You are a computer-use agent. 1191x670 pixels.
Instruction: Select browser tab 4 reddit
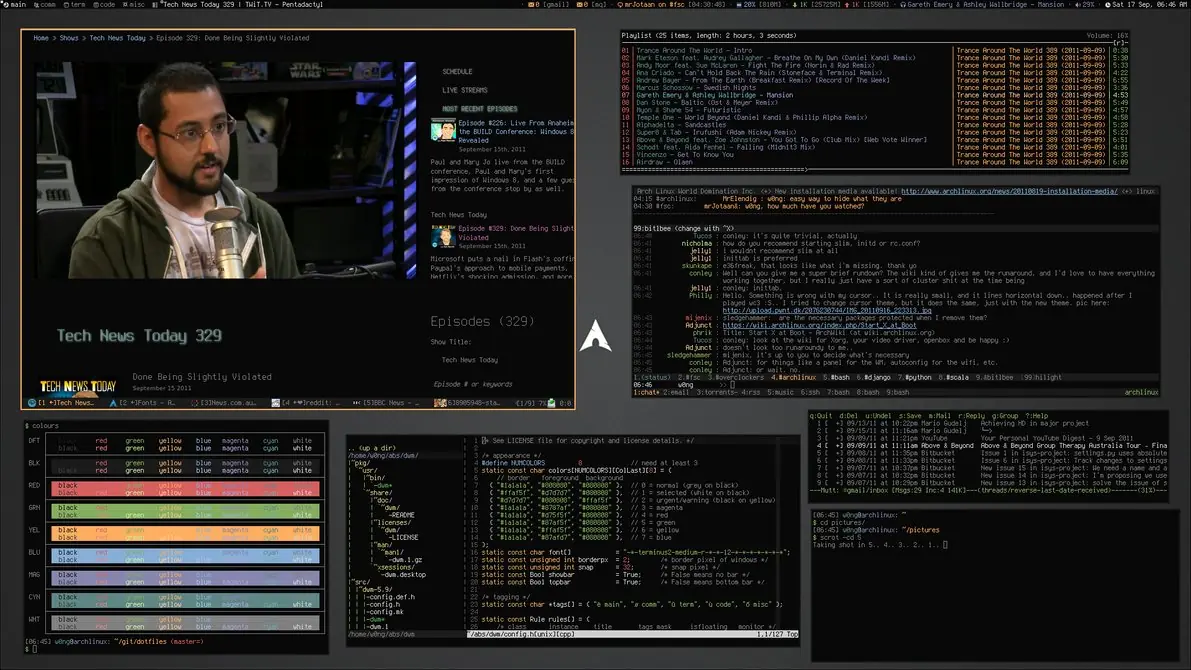tap(305, 403)
